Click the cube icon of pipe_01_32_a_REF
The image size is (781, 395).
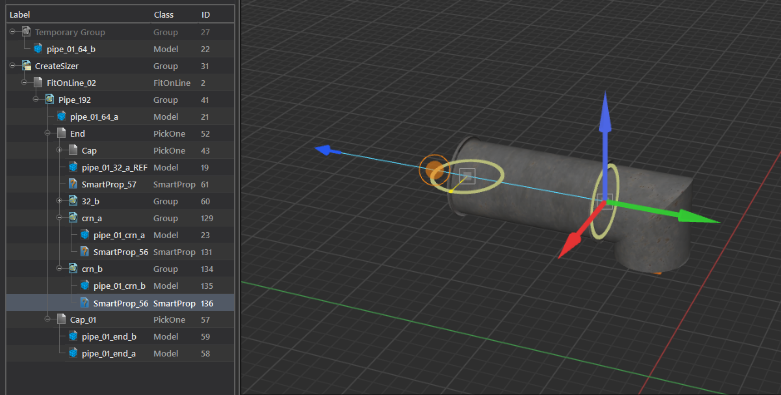(73, 167)
